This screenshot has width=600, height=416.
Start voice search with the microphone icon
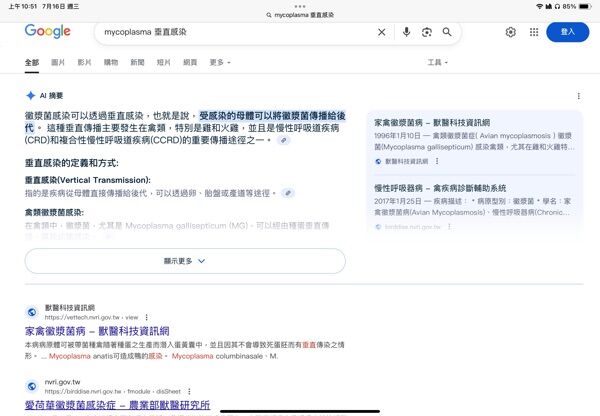tap(406, 32)
